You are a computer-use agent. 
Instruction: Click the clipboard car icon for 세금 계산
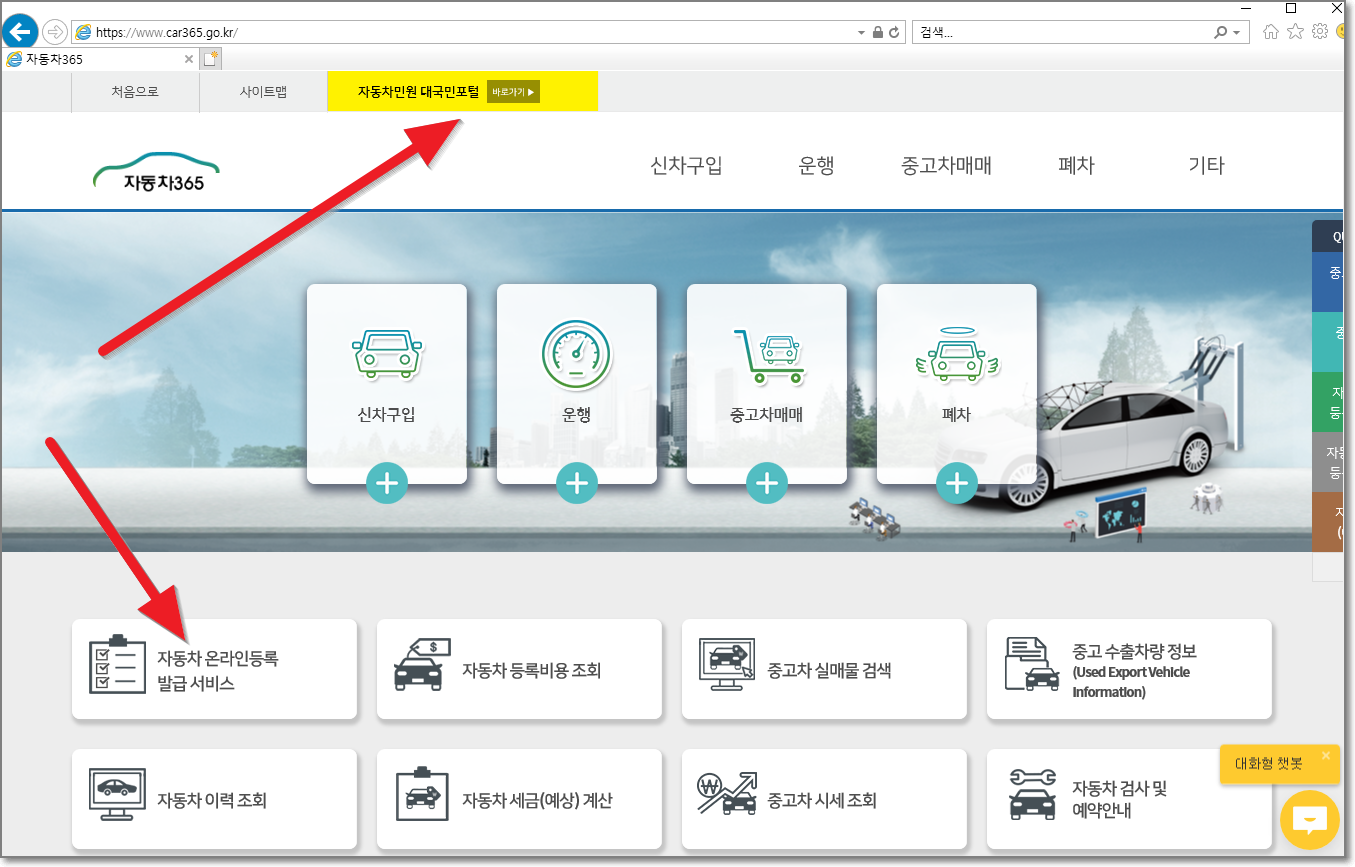click(423, 795)
